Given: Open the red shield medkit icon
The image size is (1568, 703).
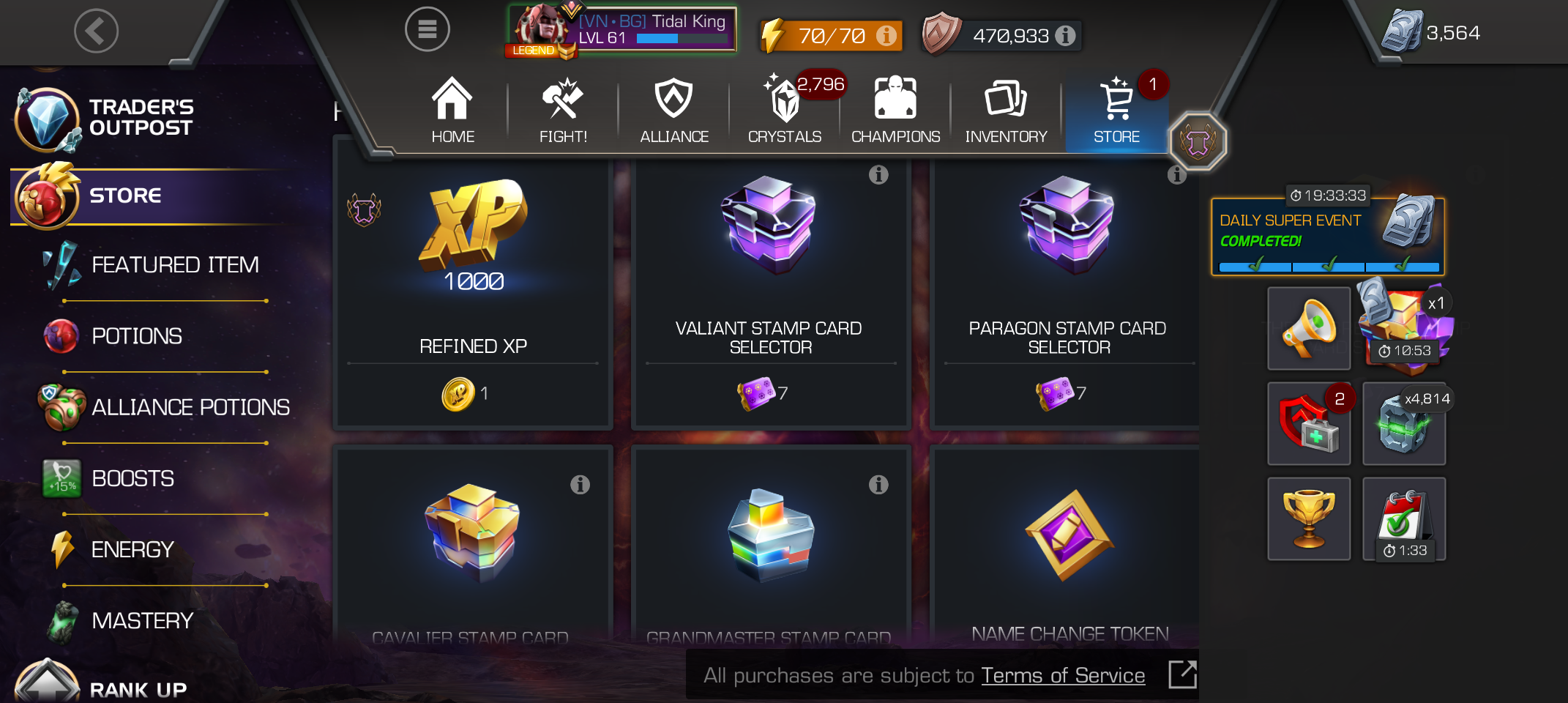Looking at the screenshot, I should point(1309,423).
